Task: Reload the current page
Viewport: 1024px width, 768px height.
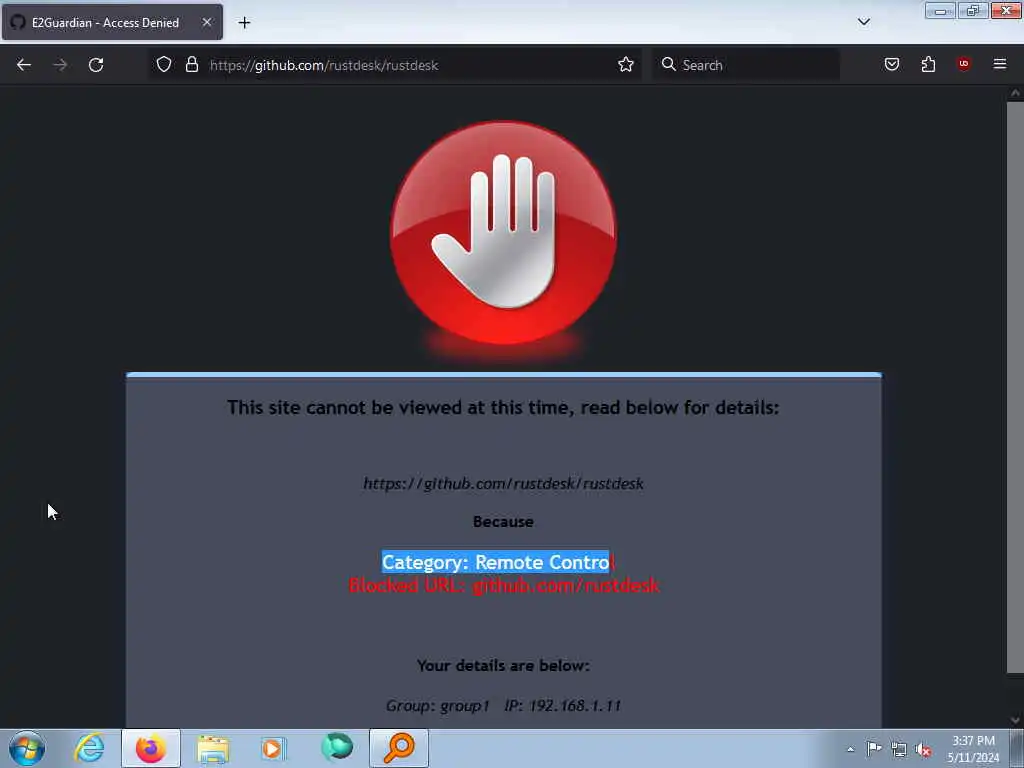Action: [x=96, y=65]
